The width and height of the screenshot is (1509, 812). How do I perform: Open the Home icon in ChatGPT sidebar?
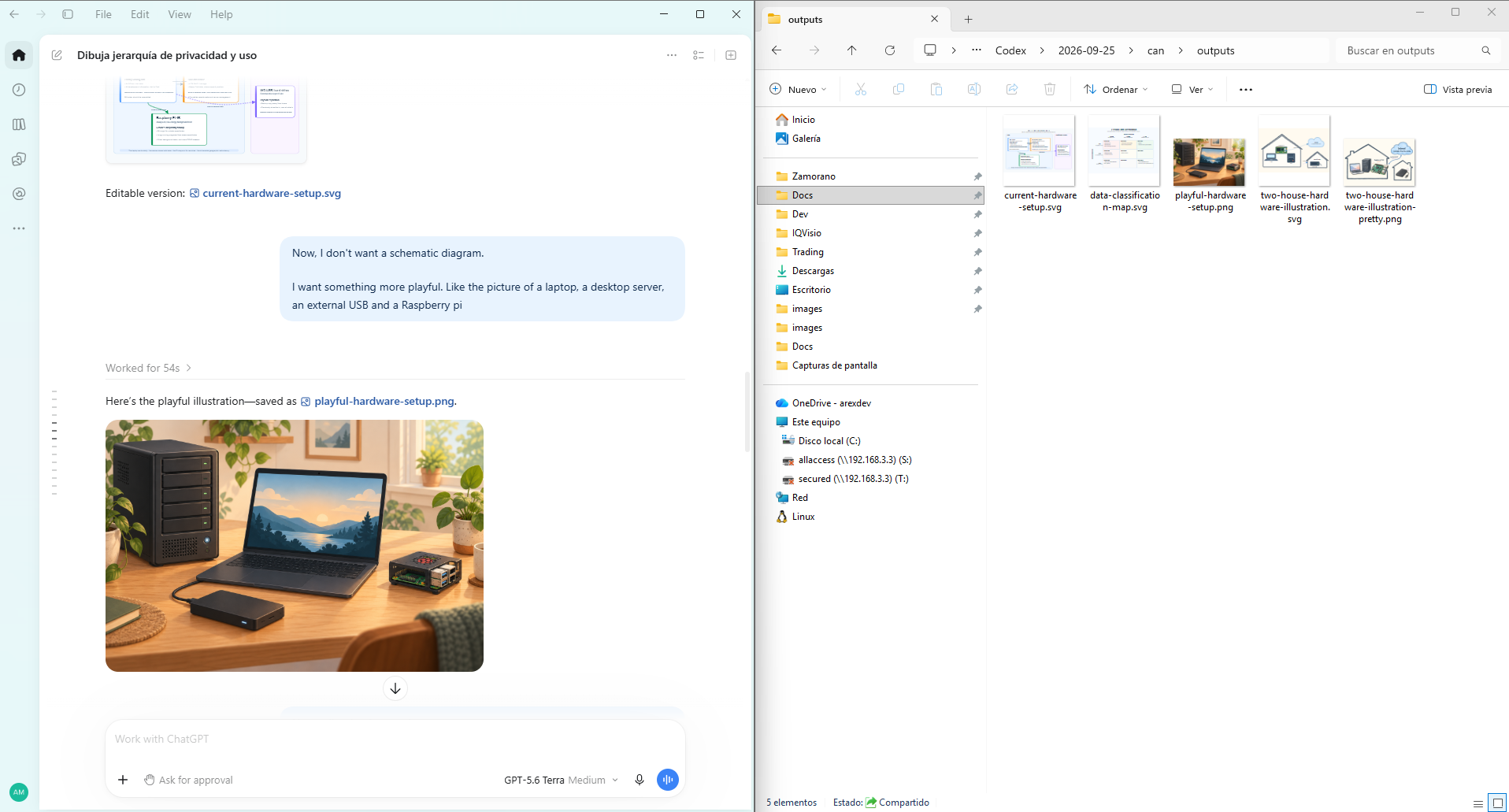coord(19,55)
